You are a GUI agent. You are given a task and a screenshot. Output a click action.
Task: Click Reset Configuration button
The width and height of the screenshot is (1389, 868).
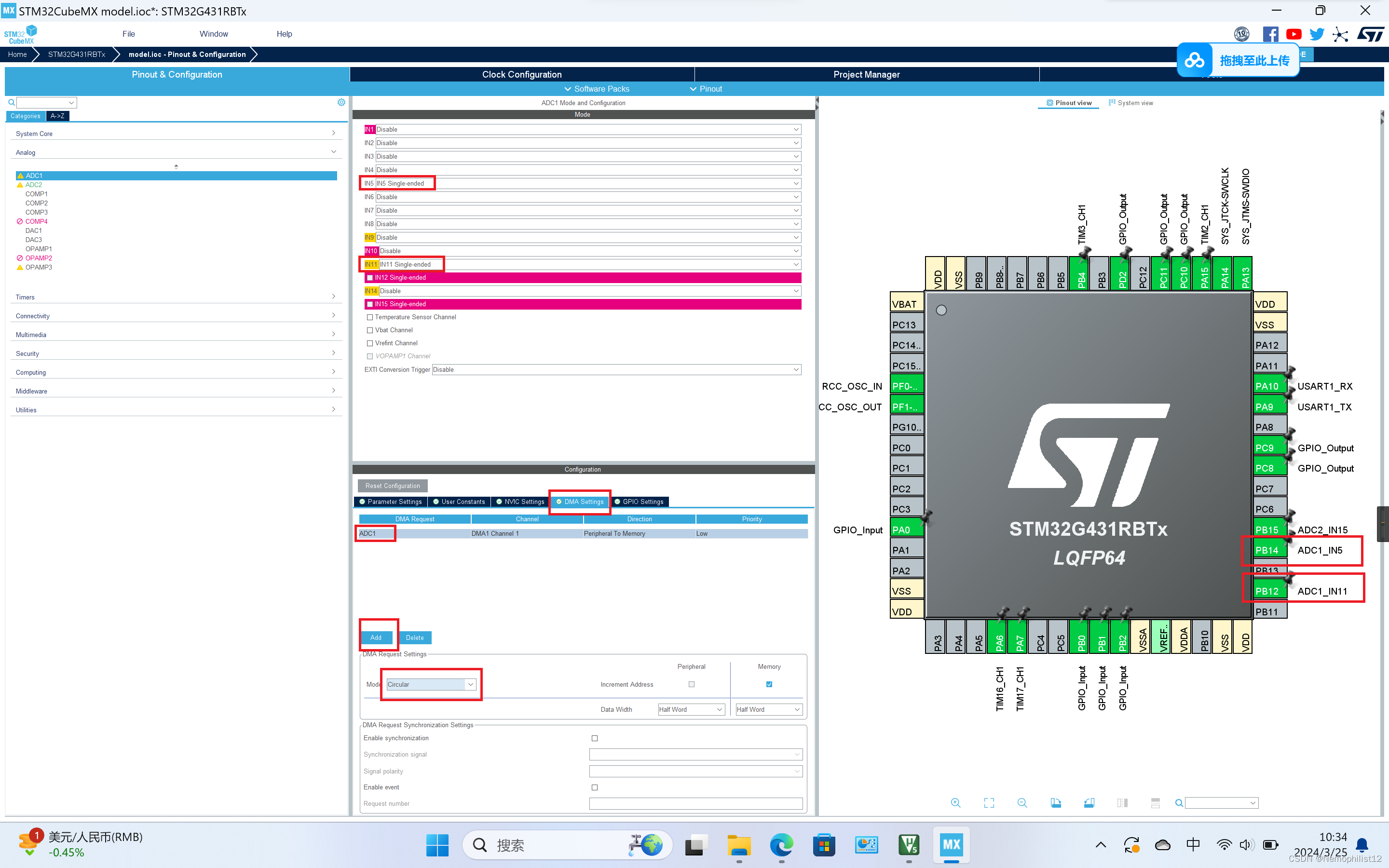[393, 486]
